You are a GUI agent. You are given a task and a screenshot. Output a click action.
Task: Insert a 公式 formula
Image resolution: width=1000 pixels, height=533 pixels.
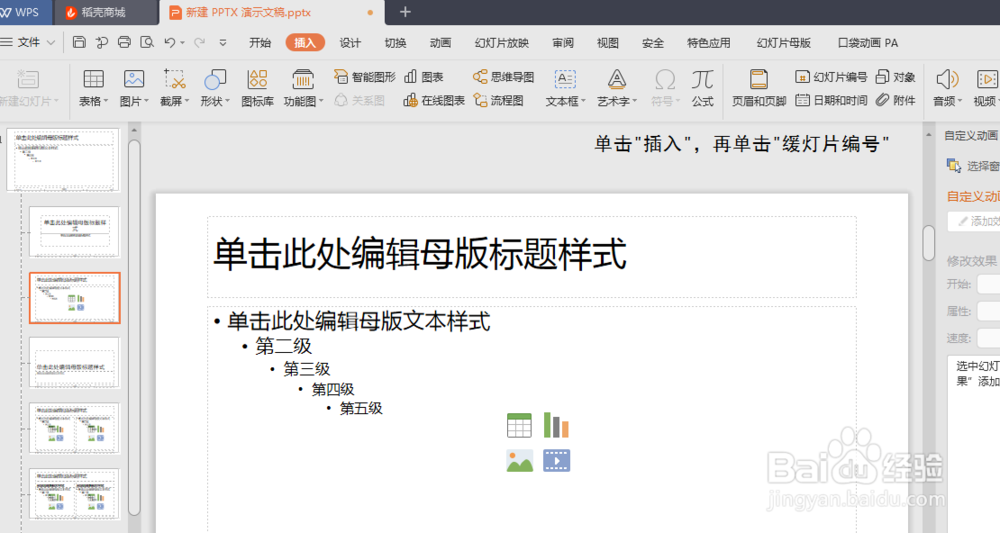(702, 87)
